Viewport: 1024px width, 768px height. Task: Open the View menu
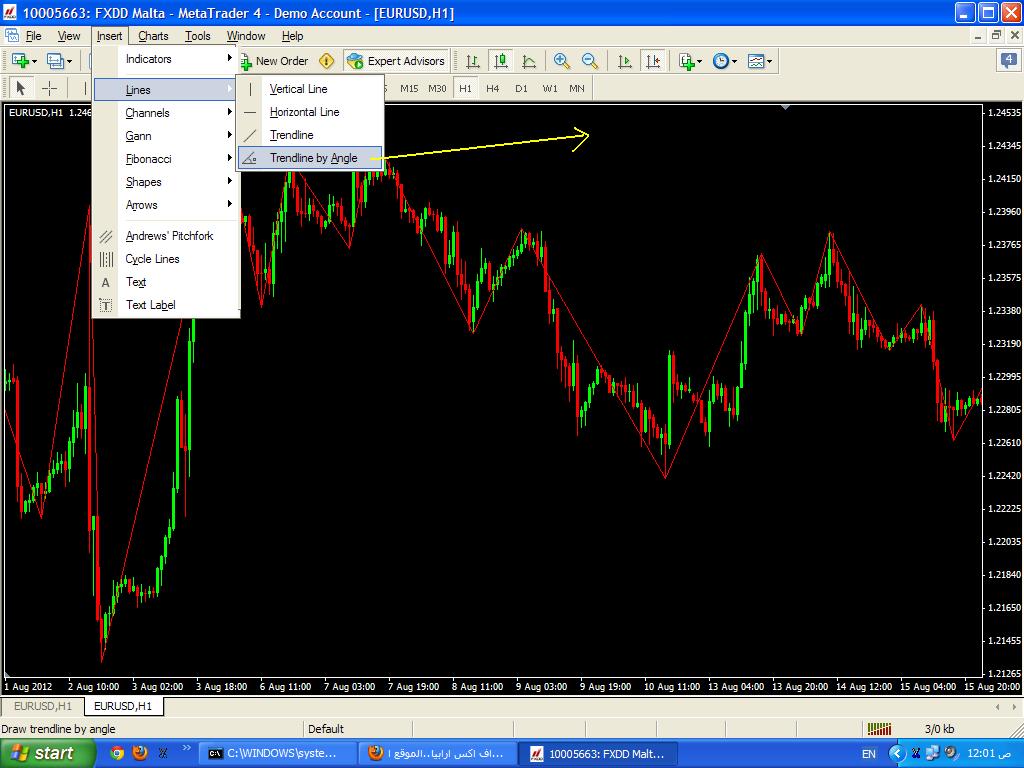69,36
